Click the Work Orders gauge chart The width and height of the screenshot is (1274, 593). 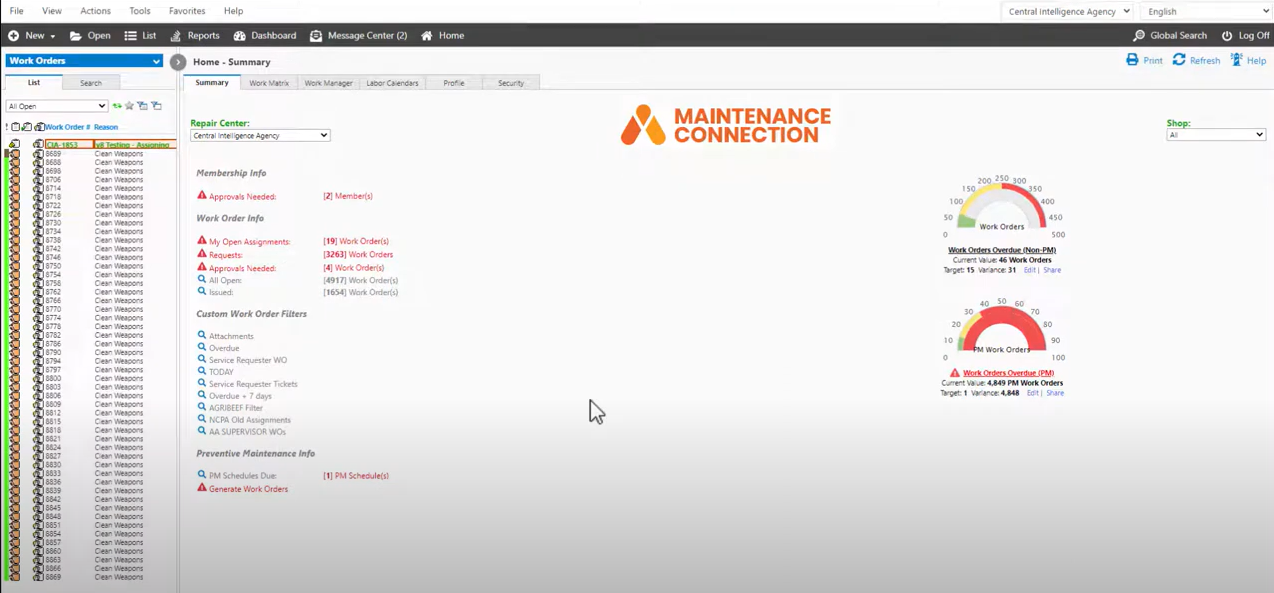(1002, 208)
